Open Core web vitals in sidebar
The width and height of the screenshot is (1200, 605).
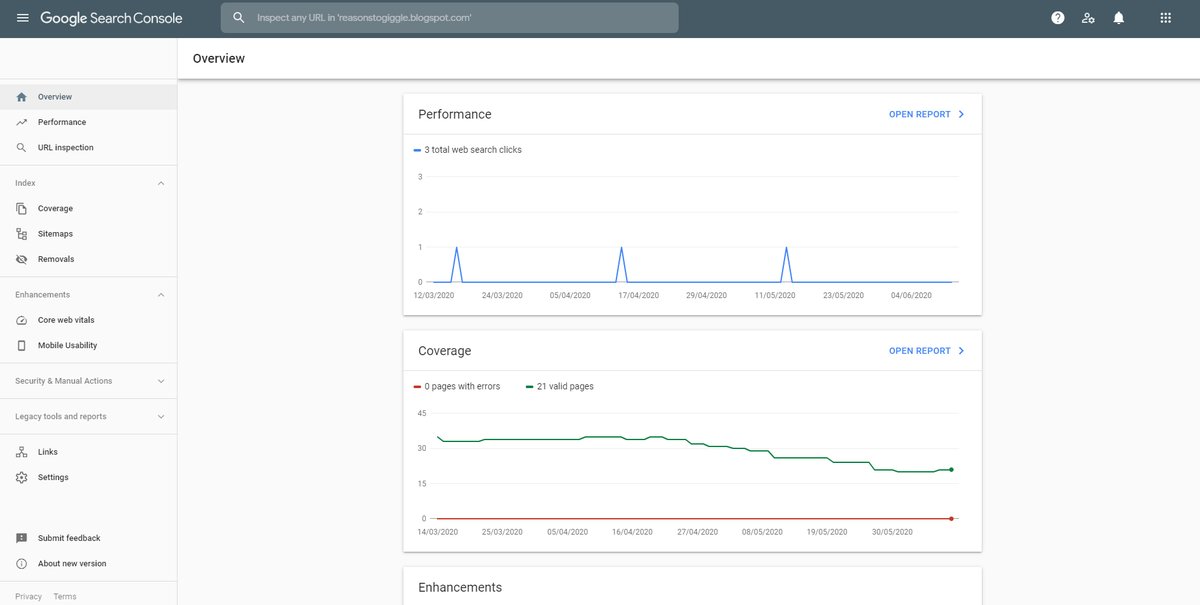(x=88, y=320)
